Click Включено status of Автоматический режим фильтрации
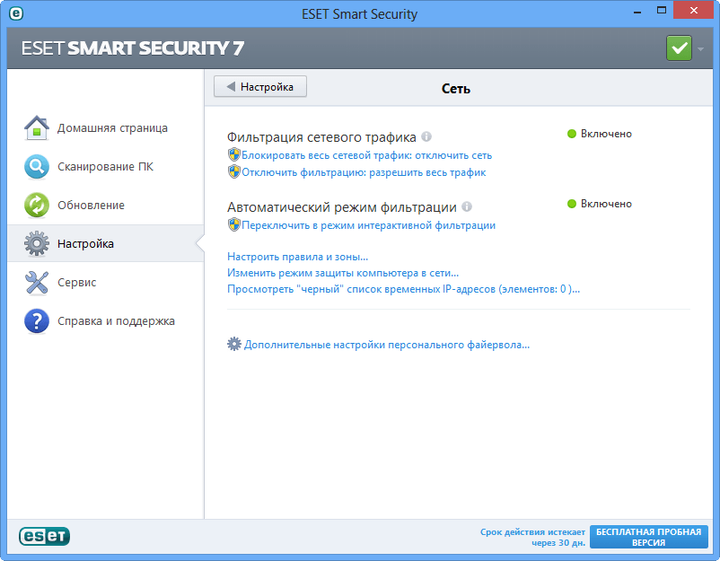 point(600,203)
